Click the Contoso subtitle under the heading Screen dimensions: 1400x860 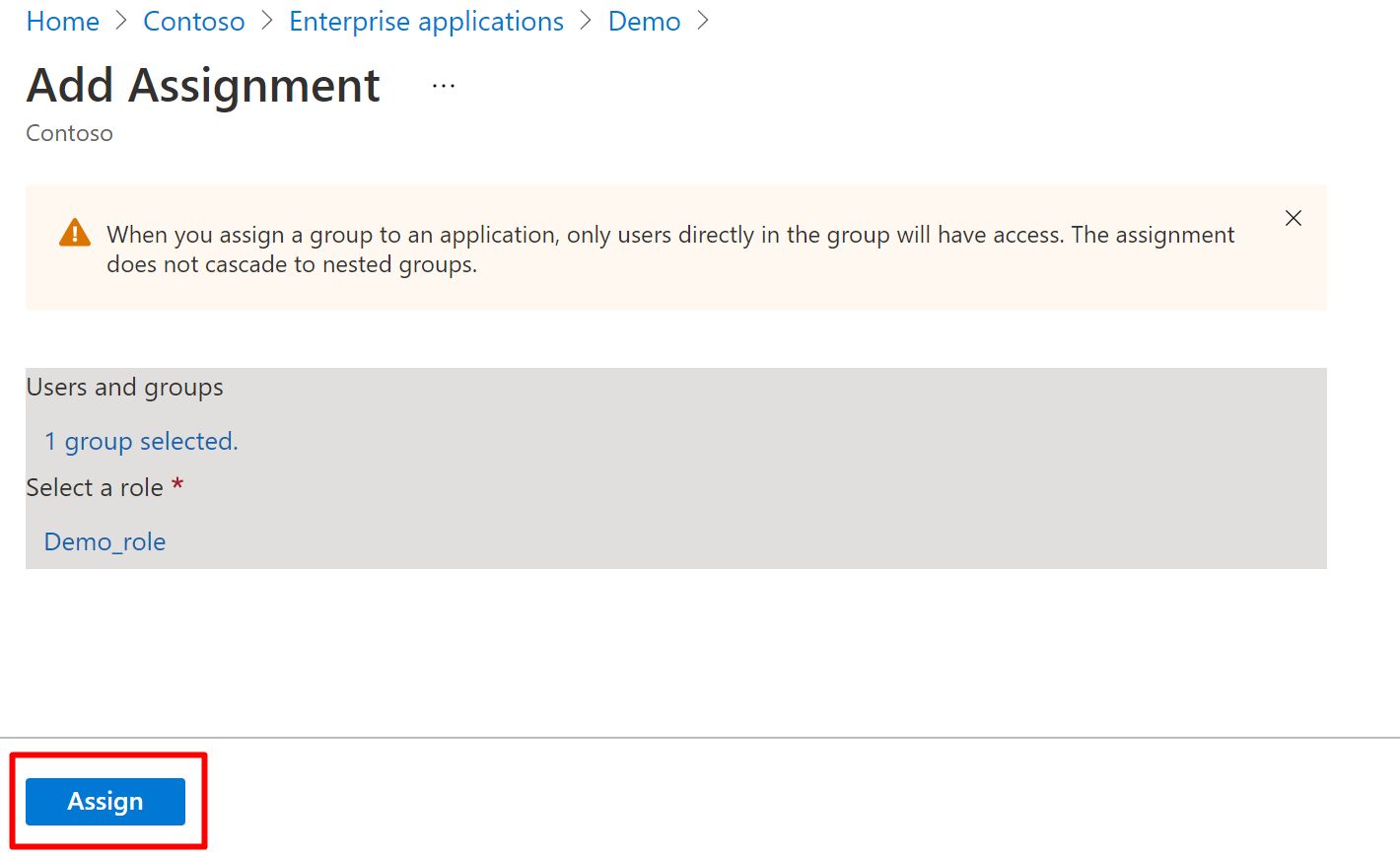click(x=69, y=133)
